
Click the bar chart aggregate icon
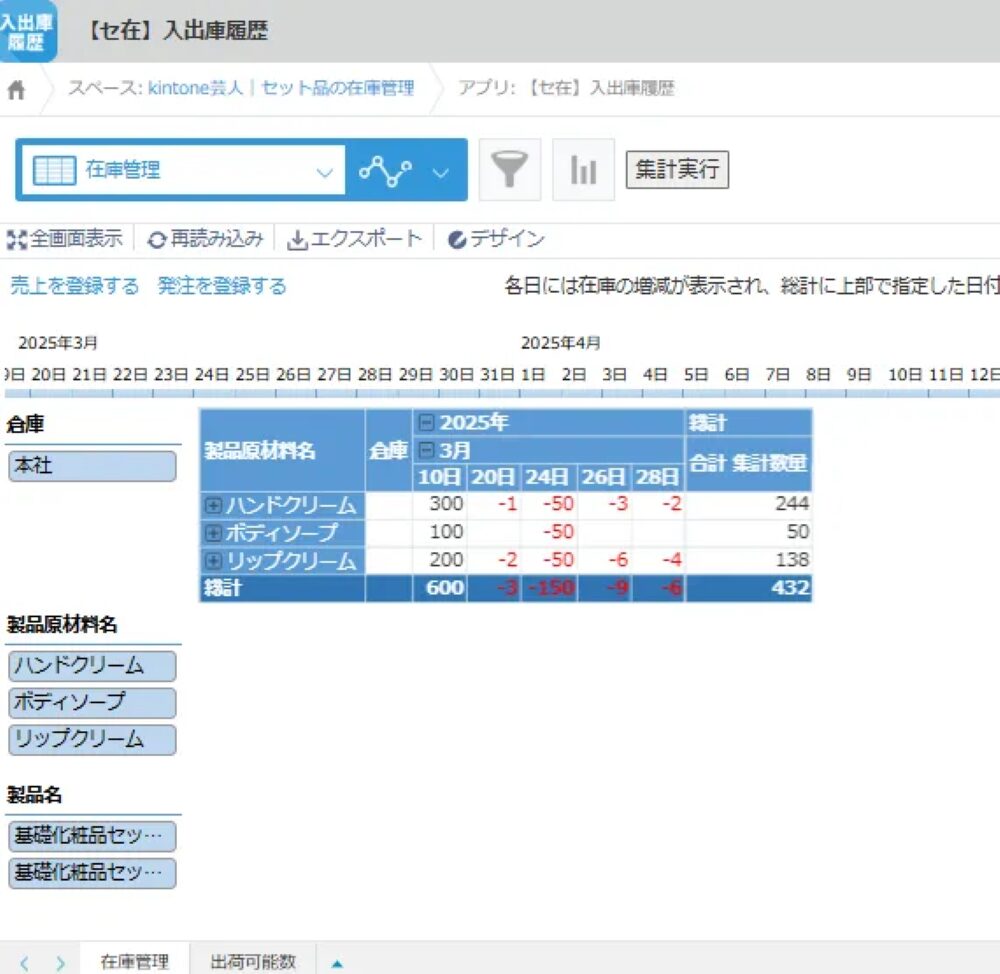tap(583, 170)
